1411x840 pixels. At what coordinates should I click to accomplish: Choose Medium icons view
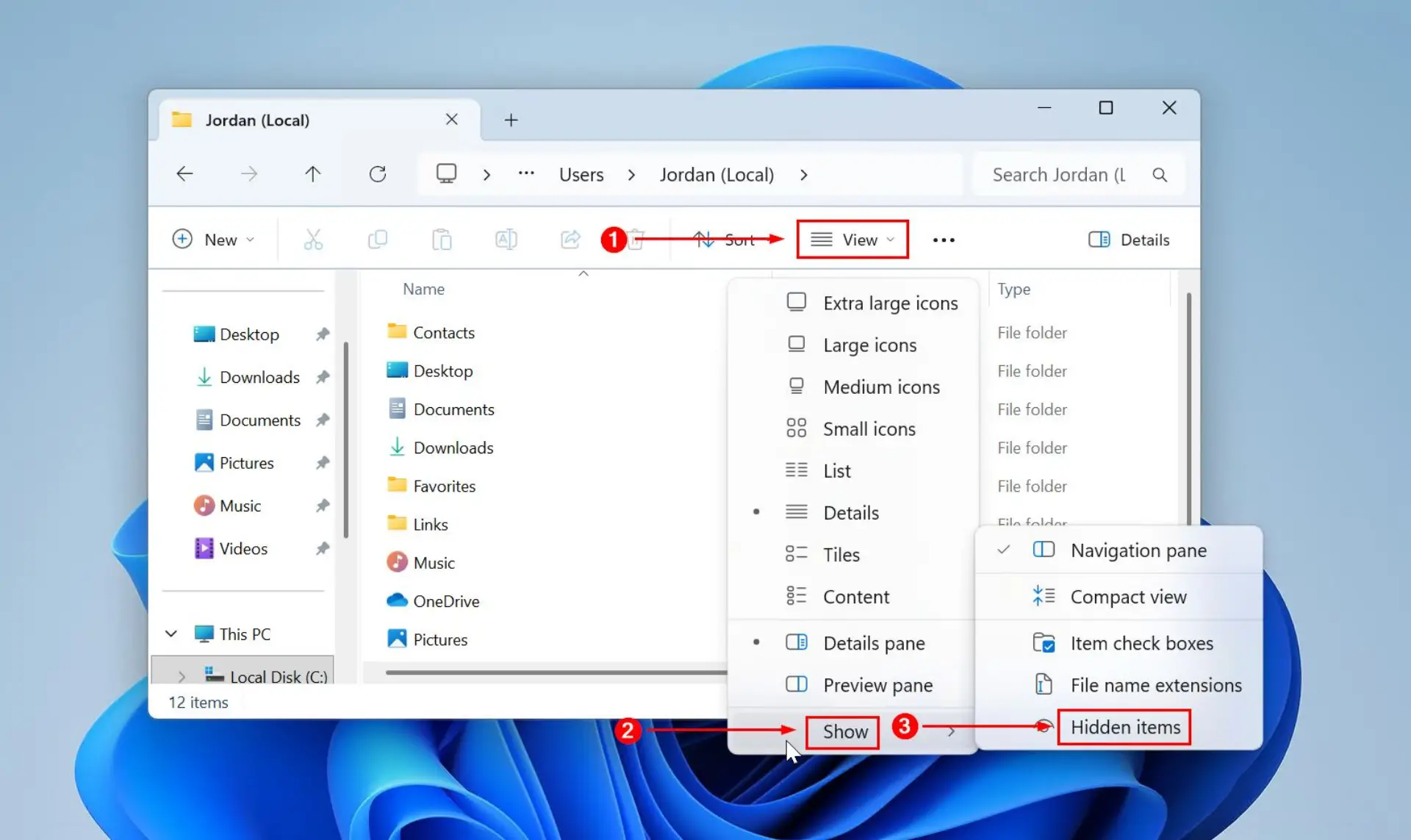853,387
